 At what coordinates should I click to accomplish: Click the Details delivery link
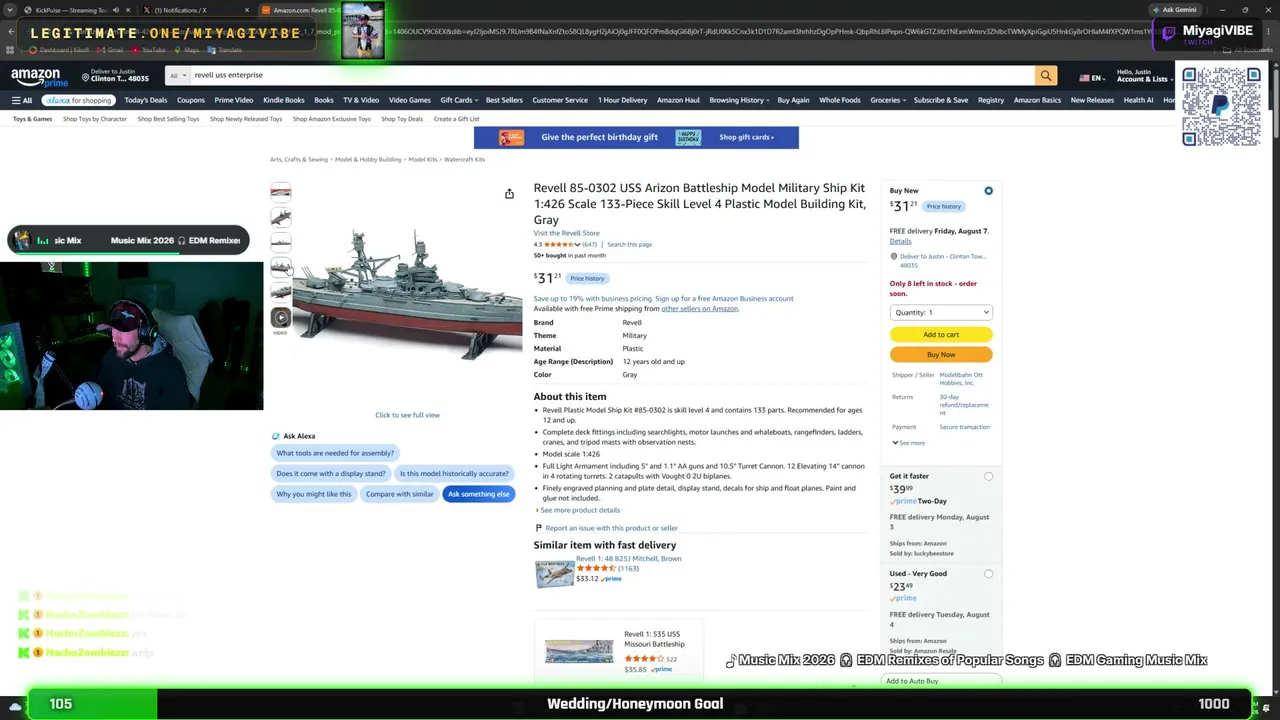(x=900, y=241)
